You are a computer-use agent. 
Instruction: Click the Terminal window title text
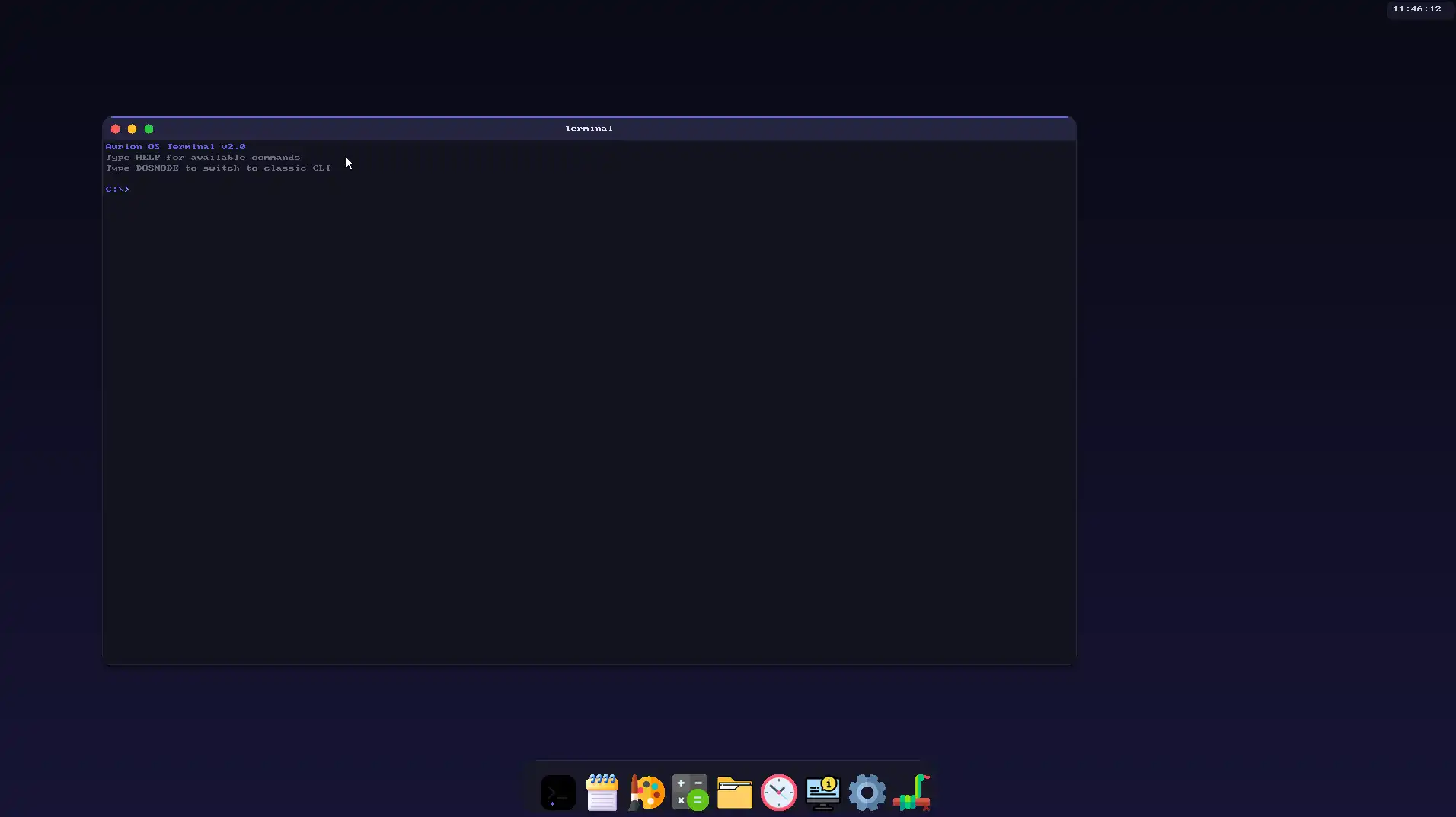tap(589, 129)
